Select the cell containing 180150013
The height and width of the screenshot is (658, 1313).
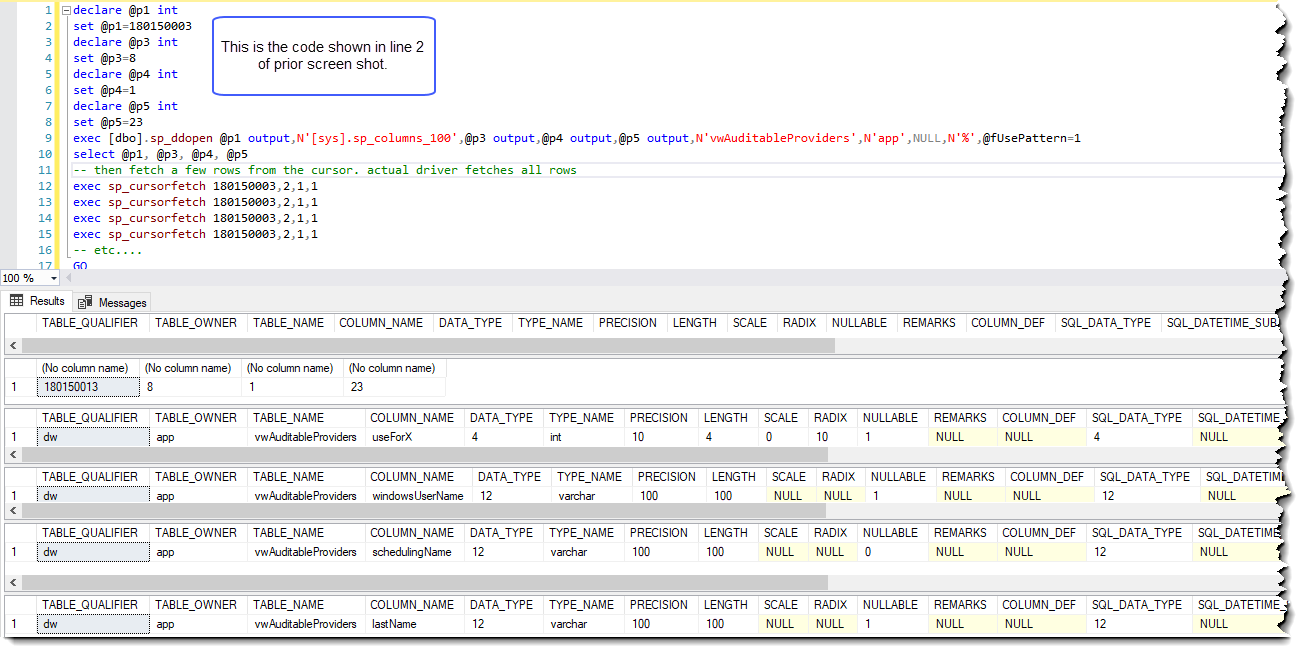click(84, 386)
